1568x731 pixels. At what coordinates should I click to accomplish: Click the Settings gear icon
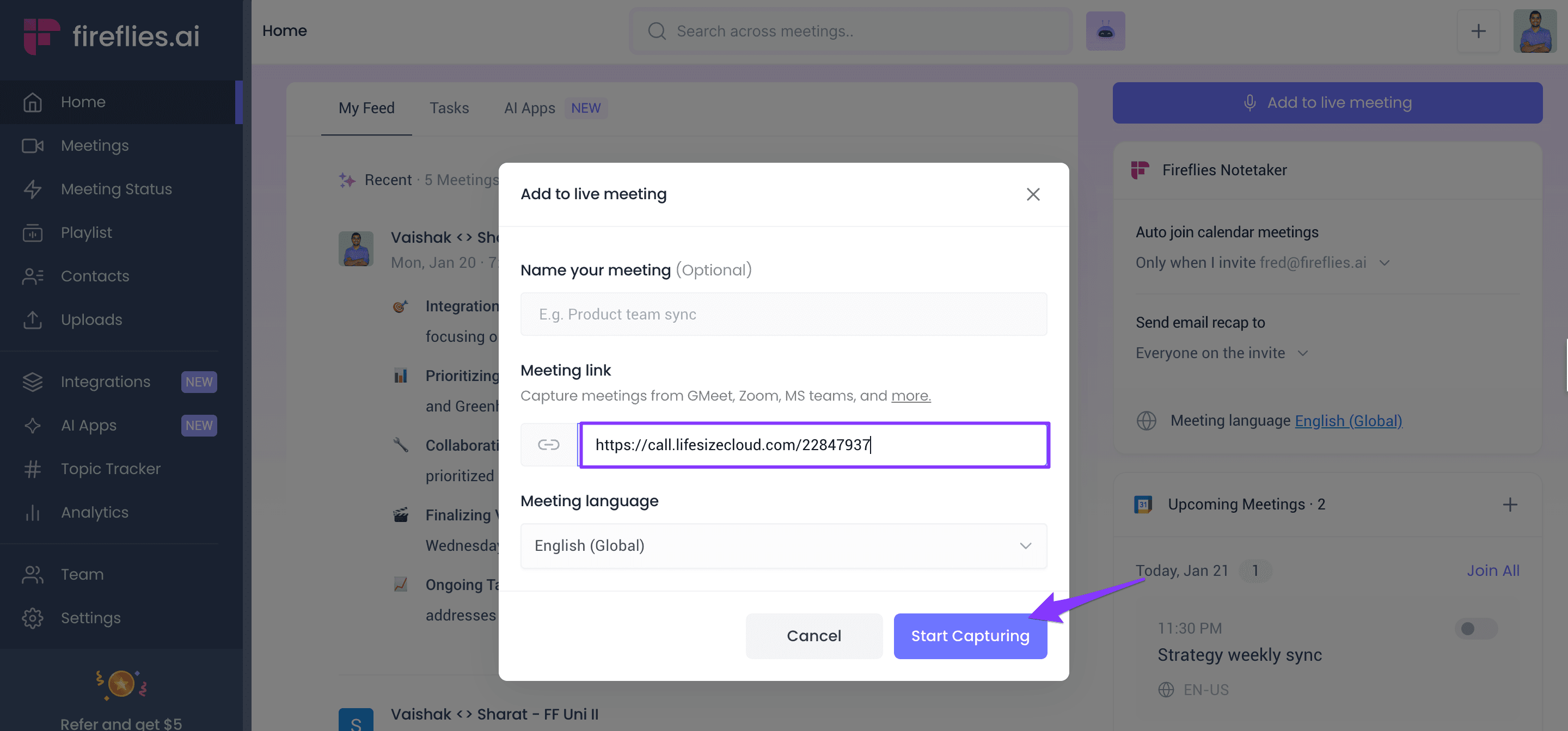tap(33, 618)
